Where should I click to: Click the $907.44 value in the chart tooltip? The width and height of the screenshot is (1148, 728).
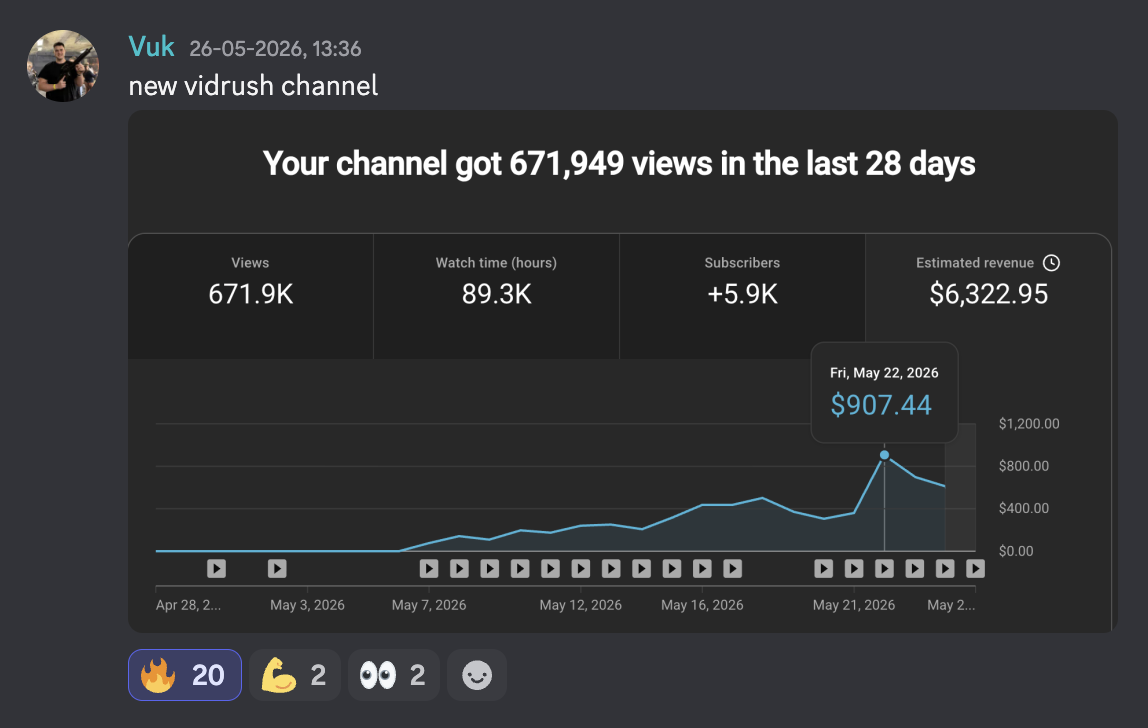(881, 405)
